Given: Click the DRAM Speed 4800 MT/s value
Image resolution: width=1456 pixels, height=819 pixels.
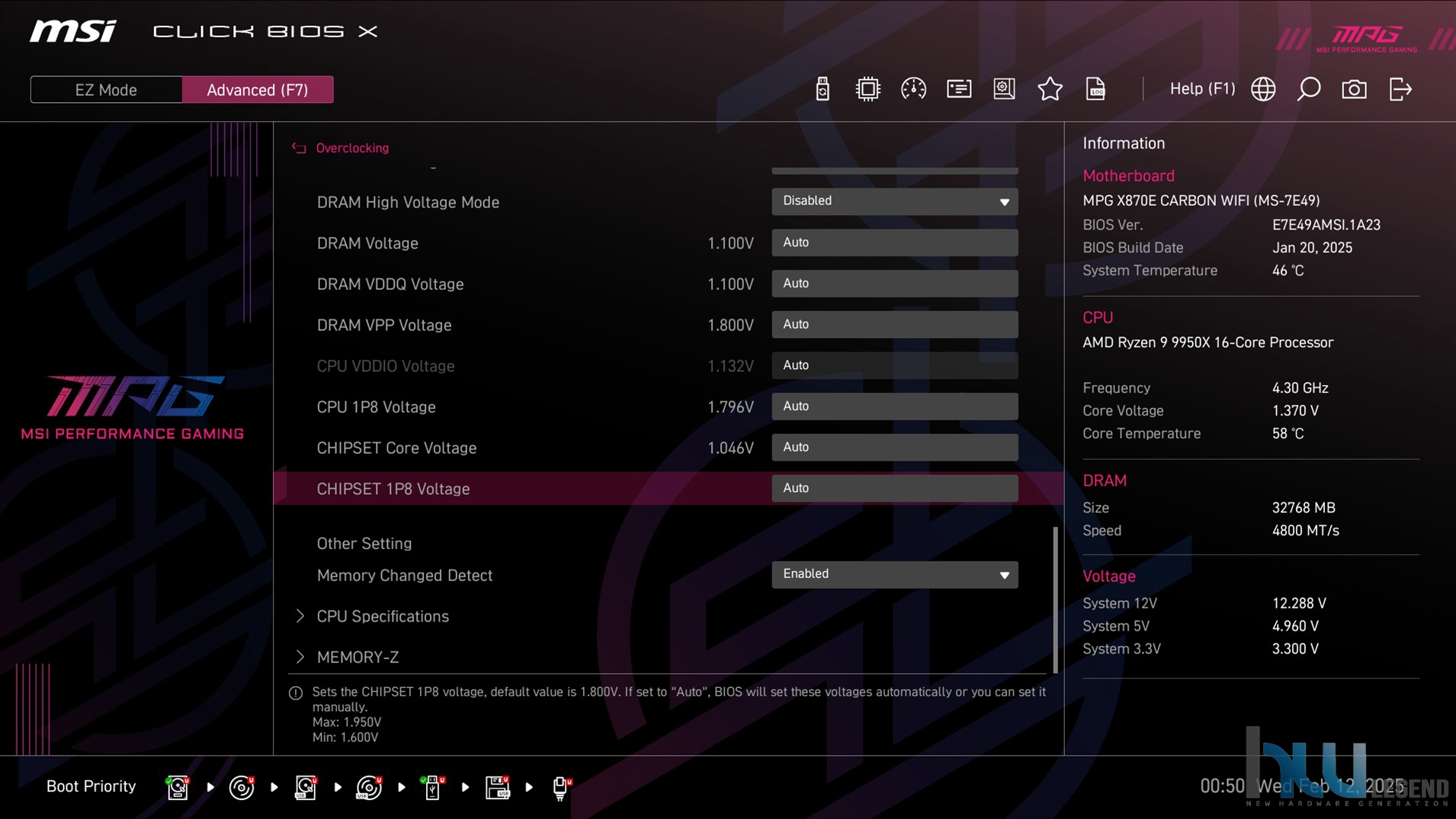Looking at the screenshot, I should point(1305,531).
